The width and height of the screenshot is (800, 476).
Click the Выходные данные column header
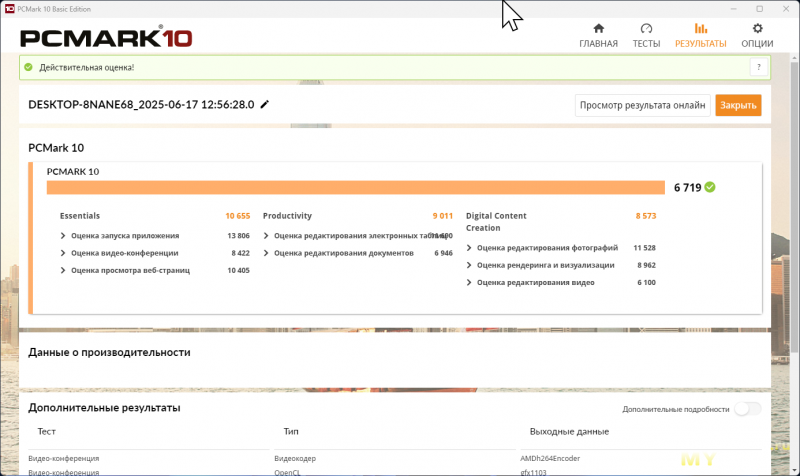click(569, 432)
